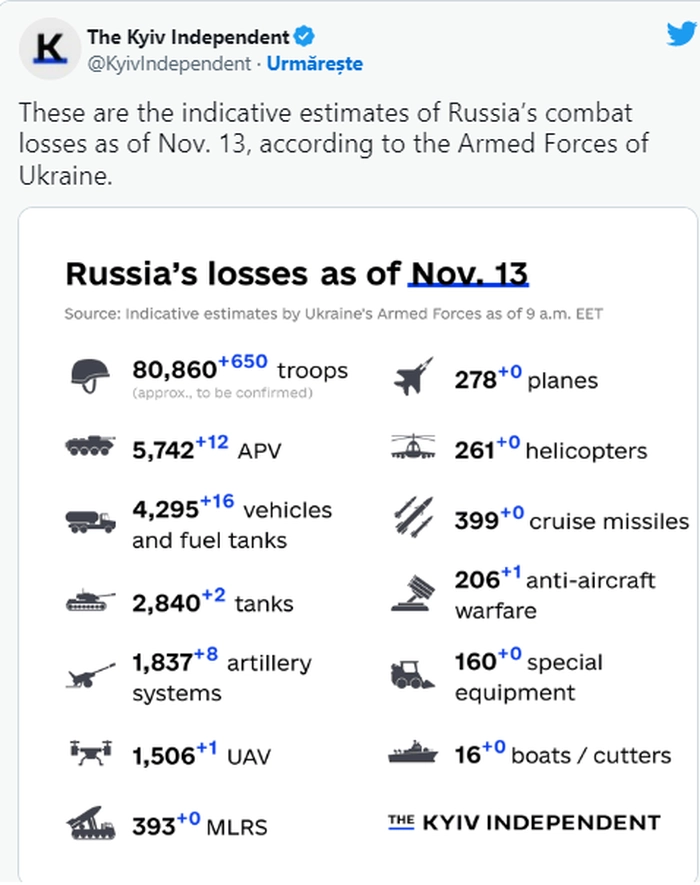Screen dimensions: 700x885
Task: Click the anti-aircraft warfare icon
Action: pos(413,593)
